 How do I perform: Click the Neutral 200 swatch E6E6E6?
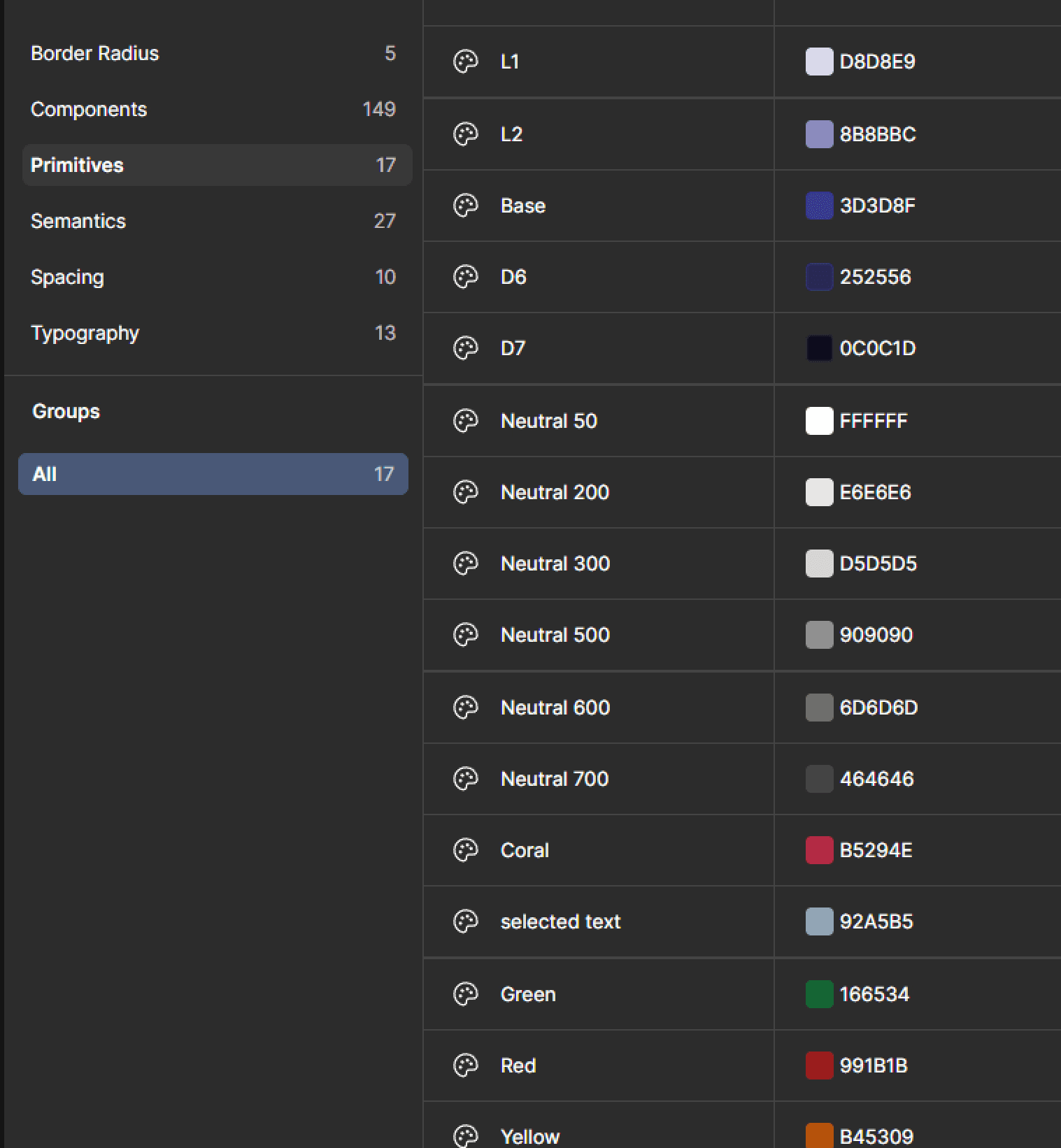pyautogui.click(x=820, y=492)
